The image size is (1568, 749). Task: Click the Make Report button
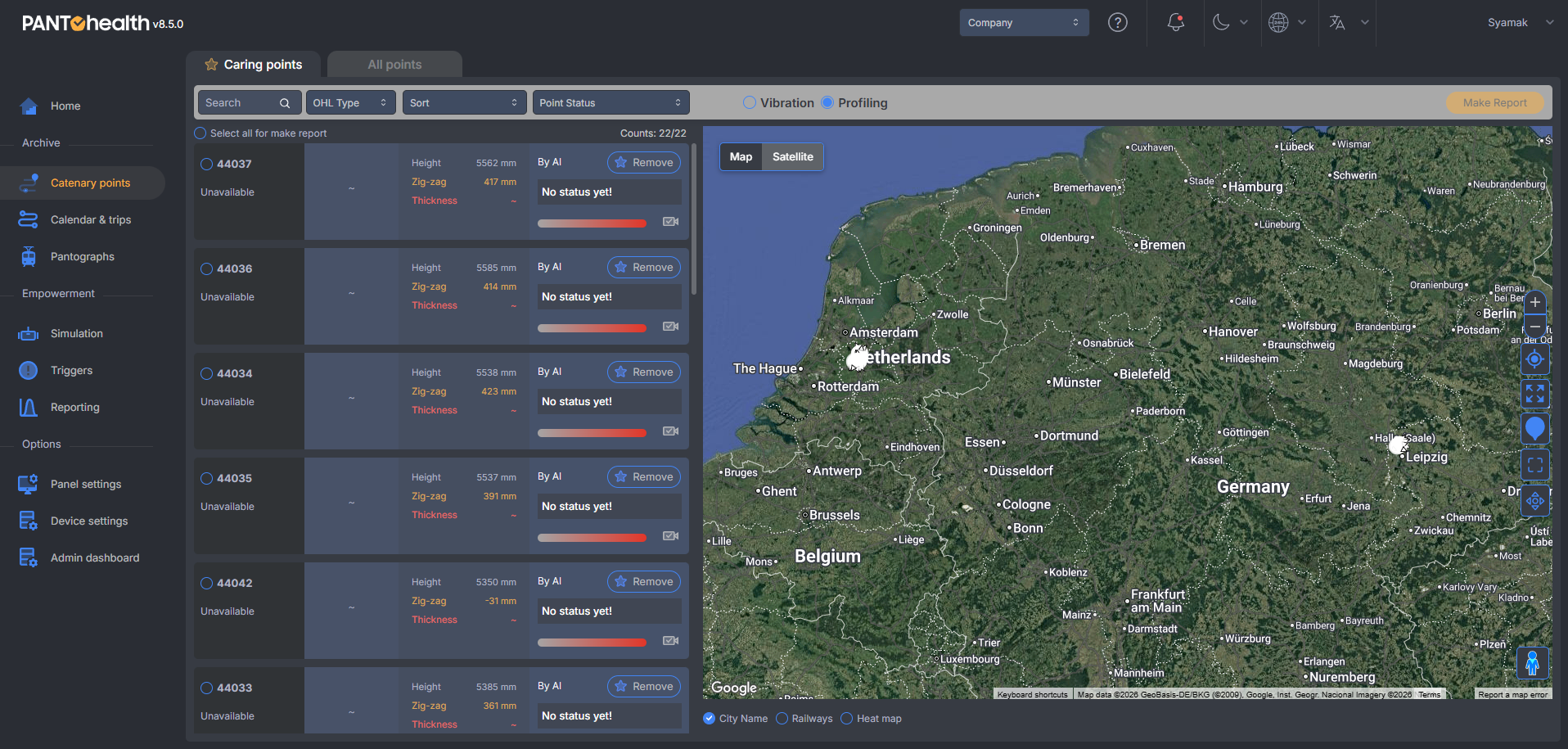tap(1494, 102)
